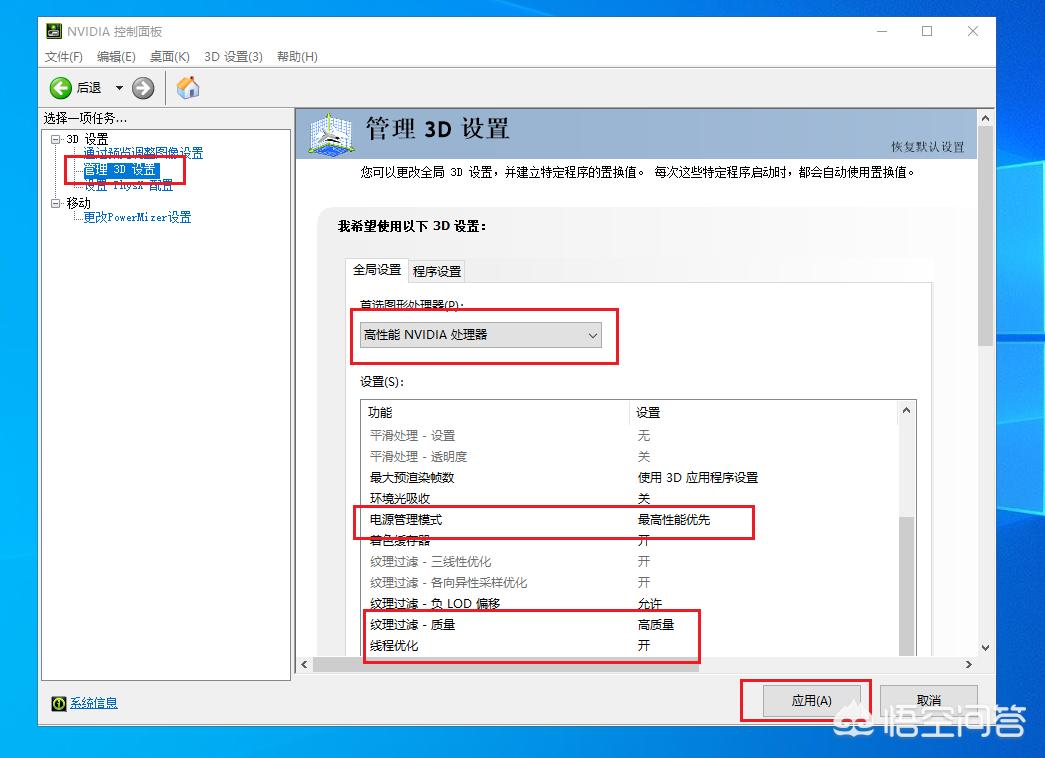The height and width of the screenshot is (758, 1045).
Task: Select 管理 3D 设置 tree item
Action: pos(121,169)
